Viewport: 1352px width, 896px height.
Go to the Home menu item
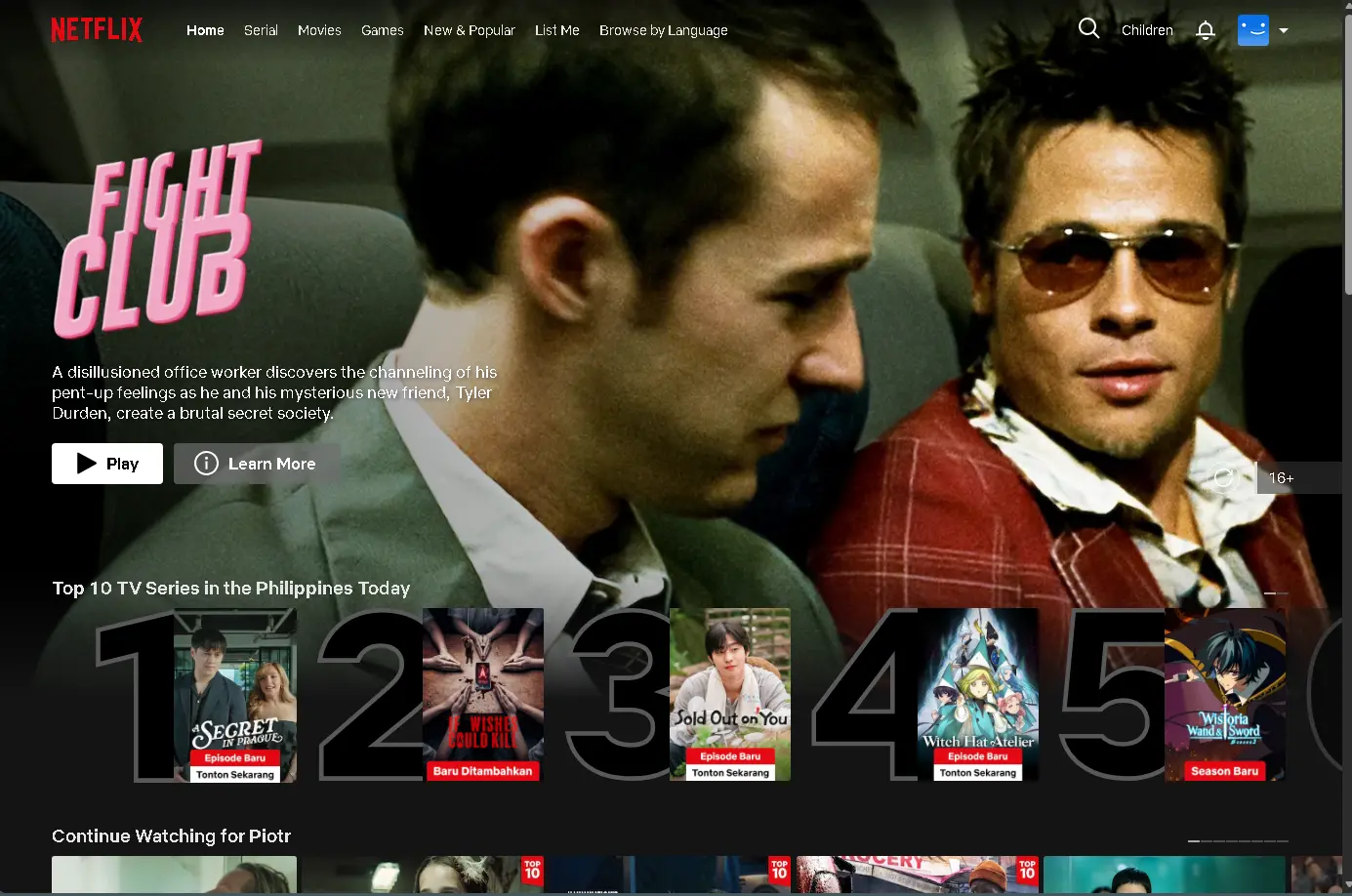(205, 30)
